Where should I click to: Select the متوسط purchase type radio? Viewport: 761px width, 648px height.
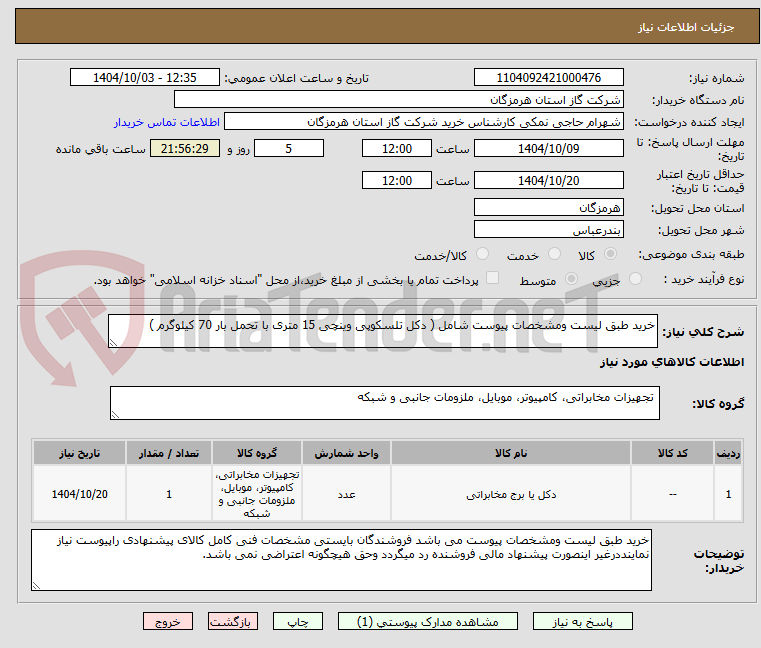(x=571, y=279)
